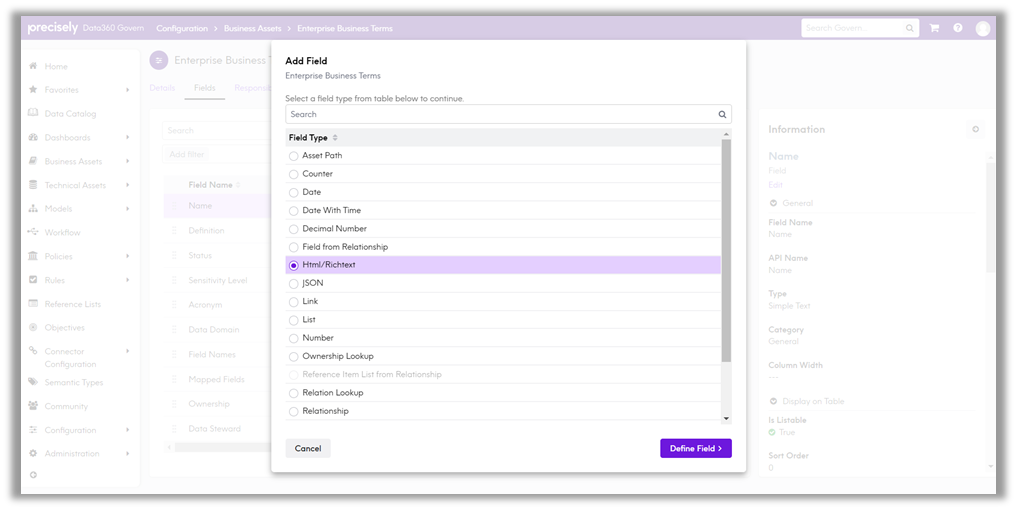Open the user profile avatar
This screenshot has height=510, width=1017.
pos(983,28)
